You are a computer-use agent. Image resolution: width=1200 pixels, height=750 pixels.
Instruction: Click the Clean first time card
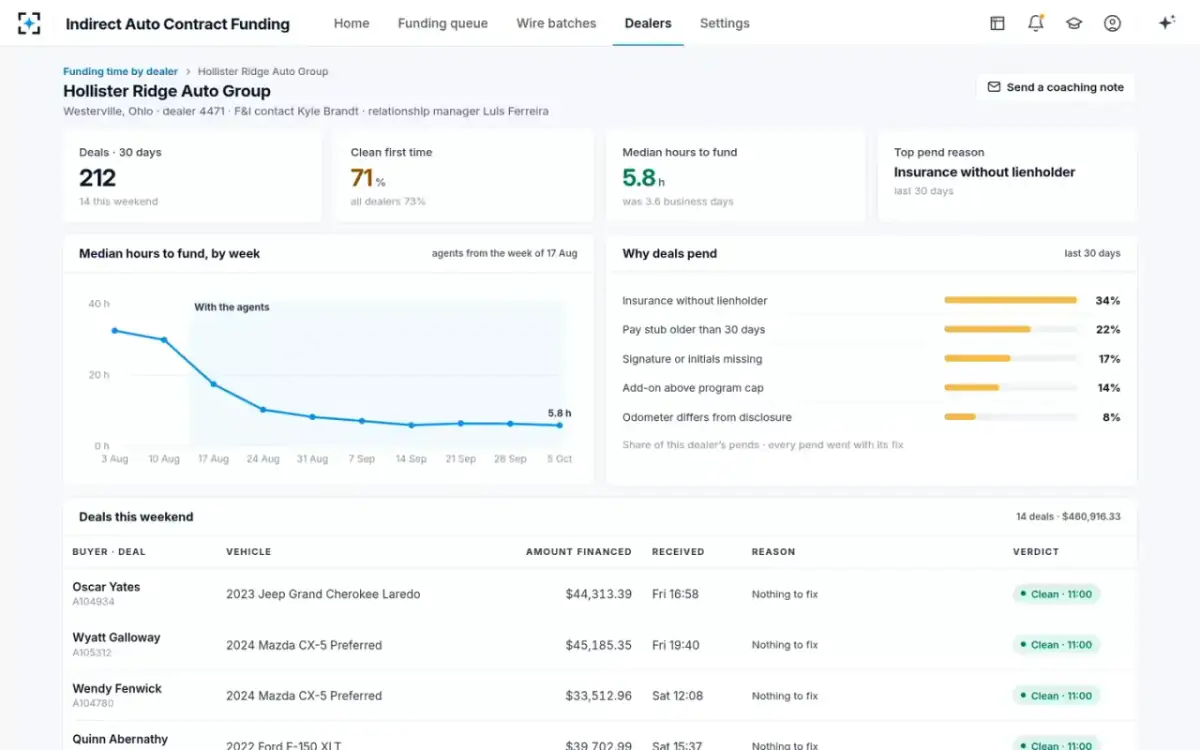pos(465,176)
